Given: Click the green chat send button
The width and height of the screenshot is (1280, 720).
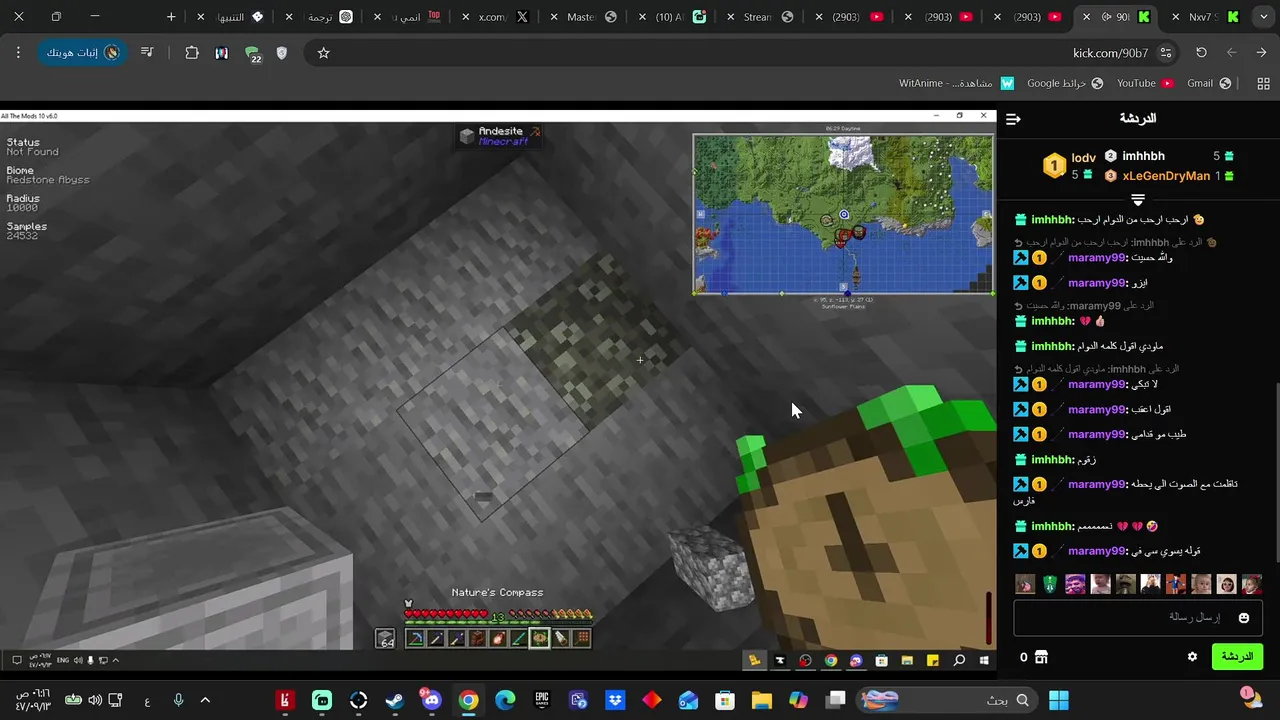Looking at the screenshot, I should (x=1237, y=657).
